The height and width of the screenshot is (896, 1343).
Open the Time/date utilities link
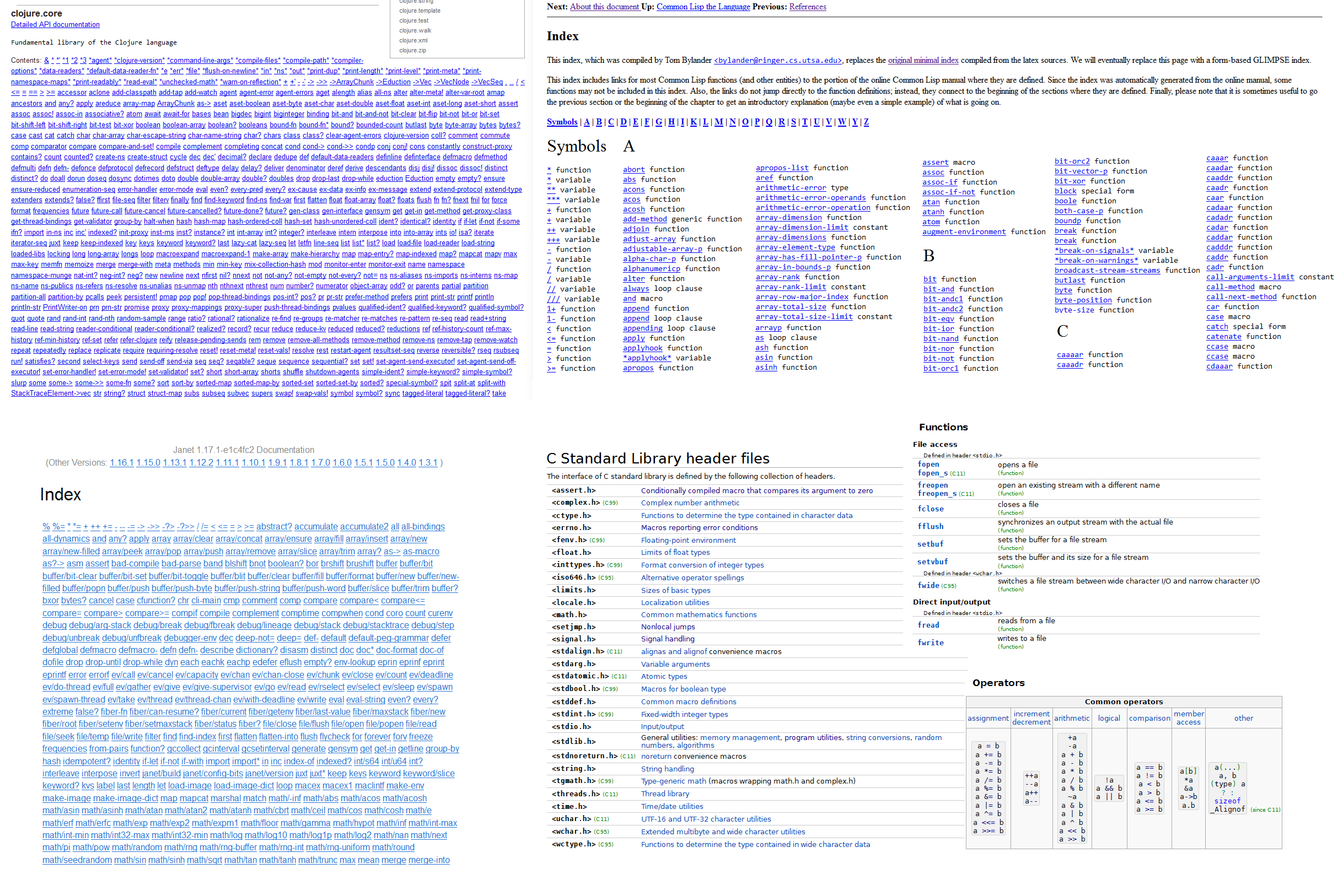pos(672,806)
